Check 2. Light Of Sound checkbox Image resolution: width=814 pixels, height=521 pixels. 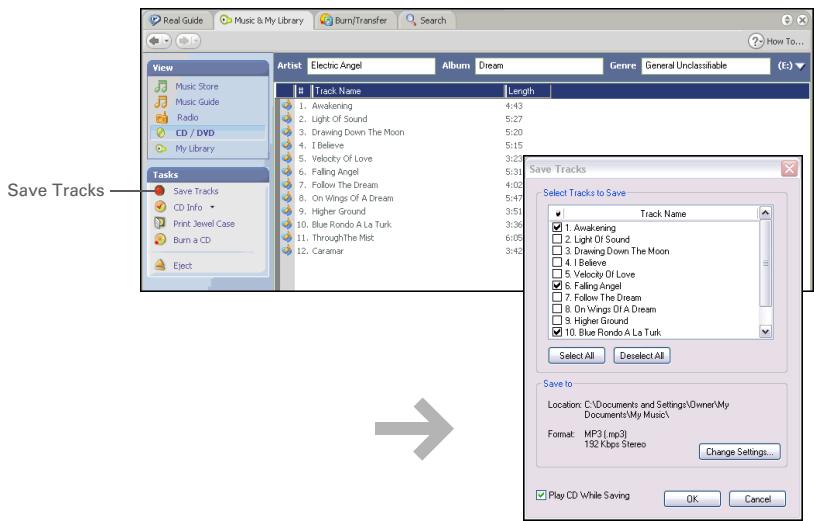point(557,239)
